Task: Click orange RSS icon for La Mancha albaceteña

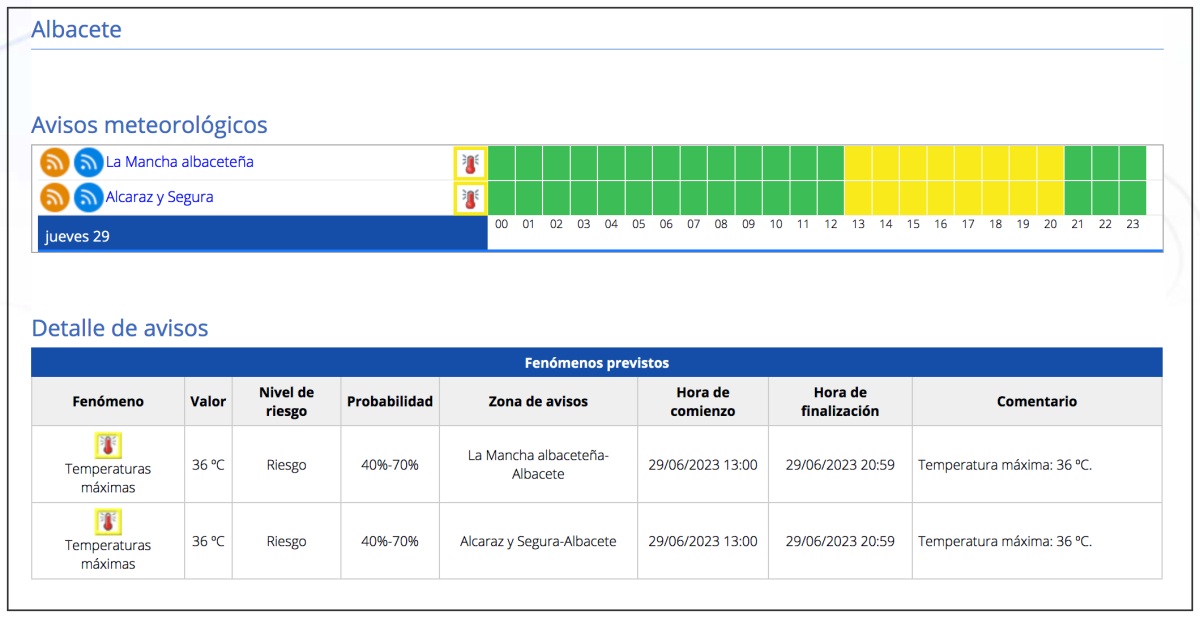Action: coord(55,162)
